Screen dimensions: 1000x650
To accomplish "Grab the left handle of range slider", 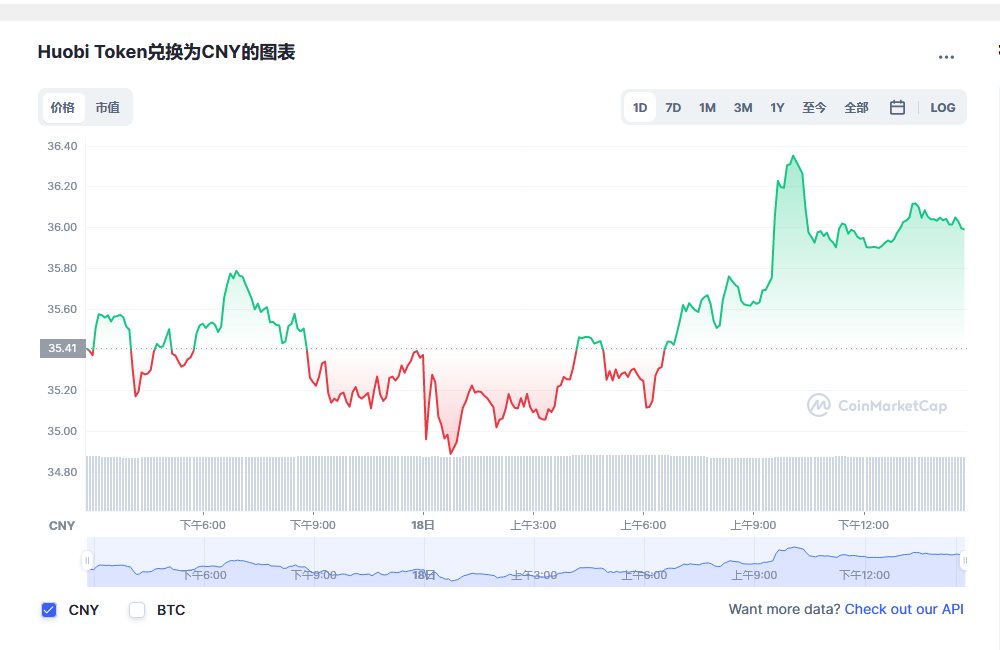I will [x=87, y=561].
